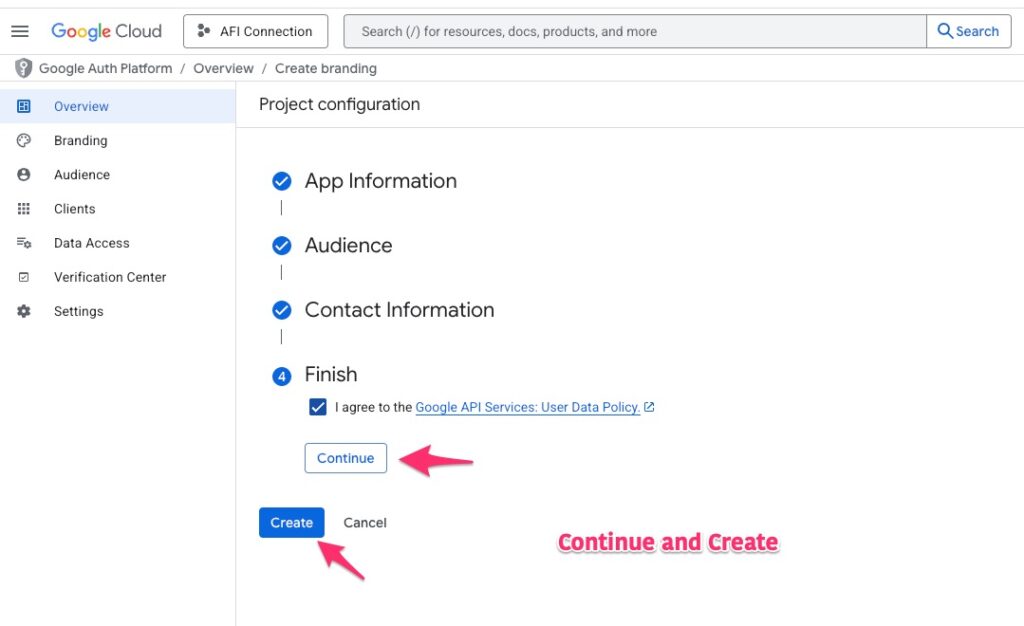Click the Clients grid icon
The width and height of the screenshot is (1024, 626).
click(24, 209)
